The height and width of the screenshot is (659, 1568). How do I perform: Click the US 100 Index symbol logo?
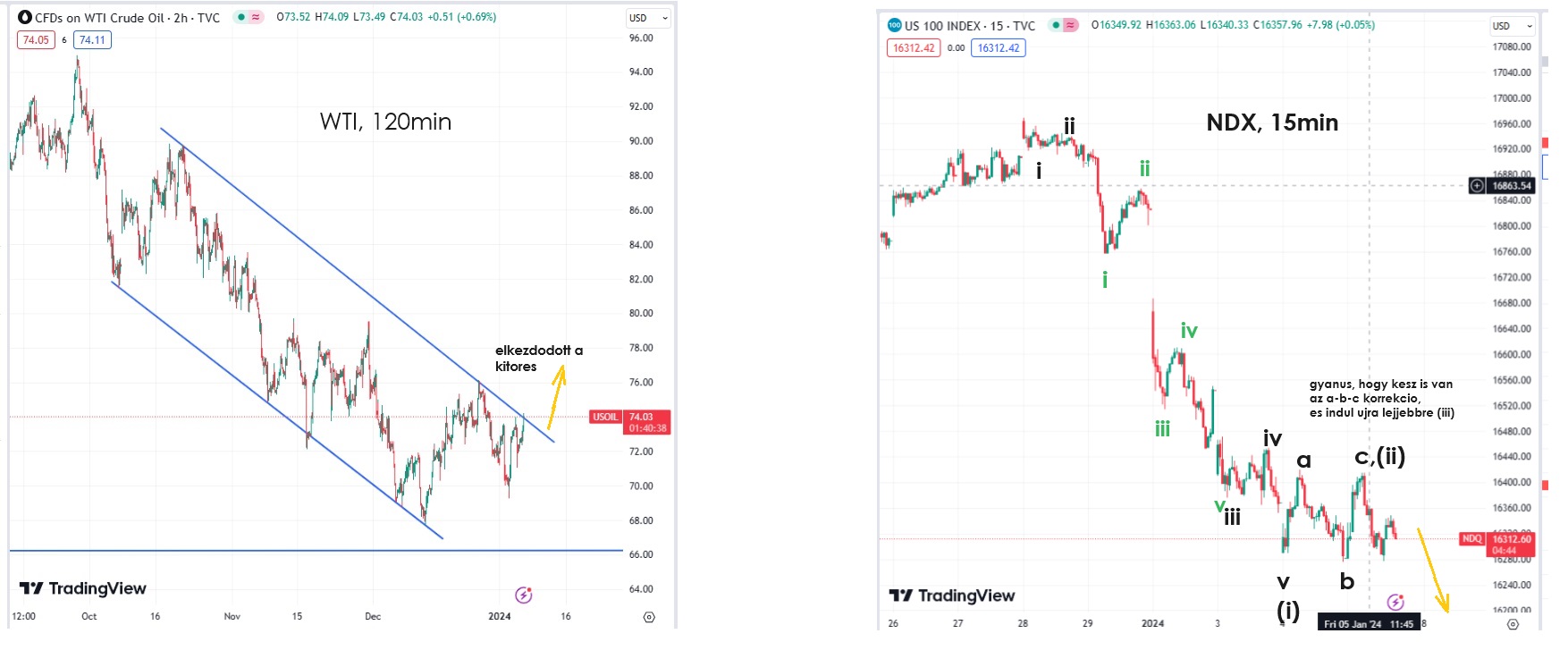pos(895,25)
